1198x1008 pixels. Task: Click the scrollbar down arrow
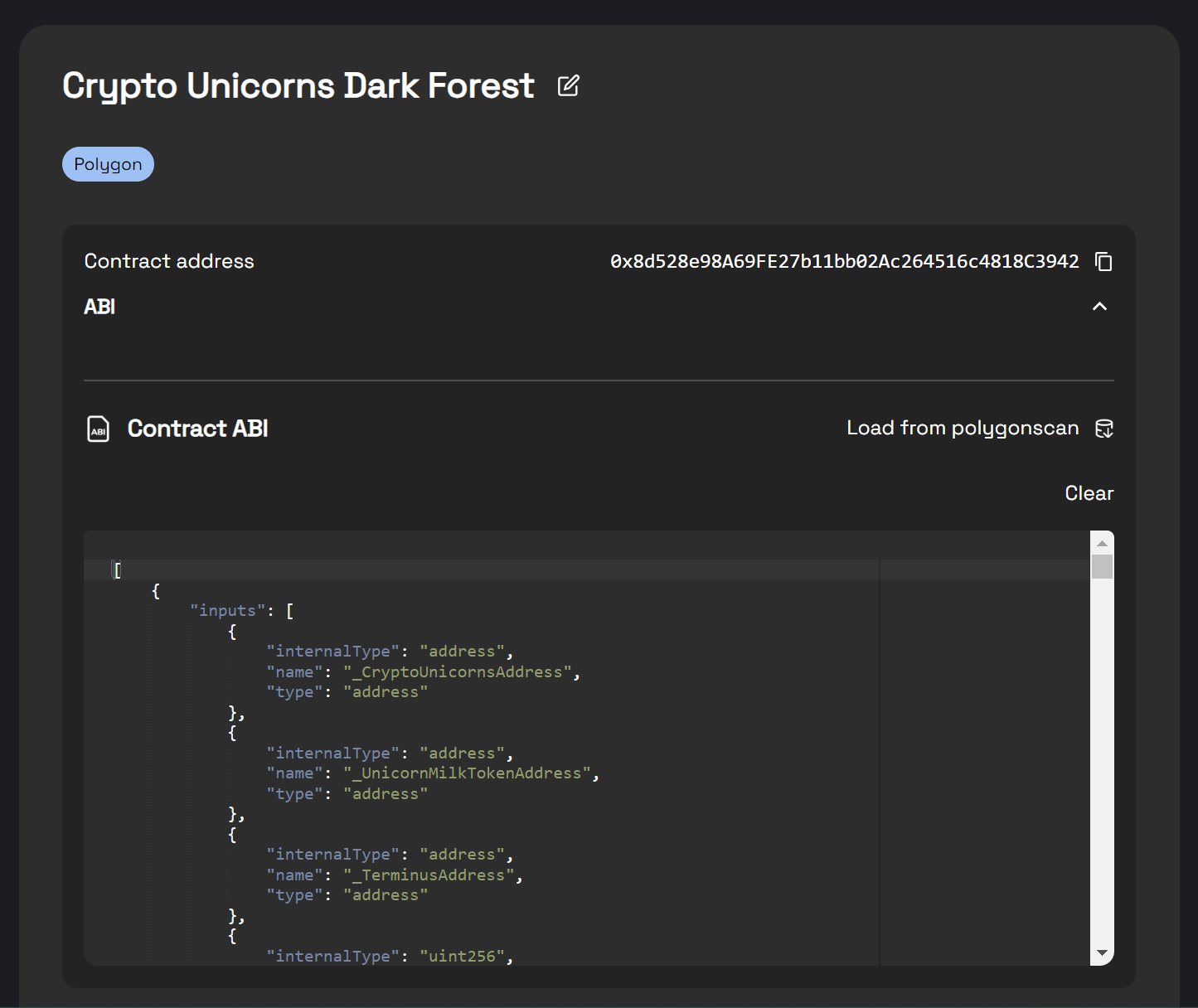(x=1102, y=952)
